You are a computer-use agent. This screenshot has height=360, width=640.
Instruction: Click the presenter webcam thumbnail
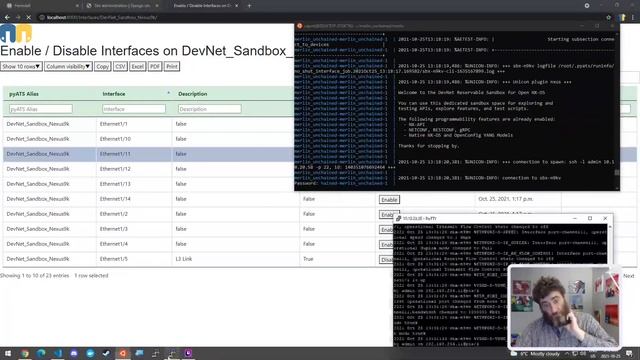pyautogui.click(x=564, y=307)
